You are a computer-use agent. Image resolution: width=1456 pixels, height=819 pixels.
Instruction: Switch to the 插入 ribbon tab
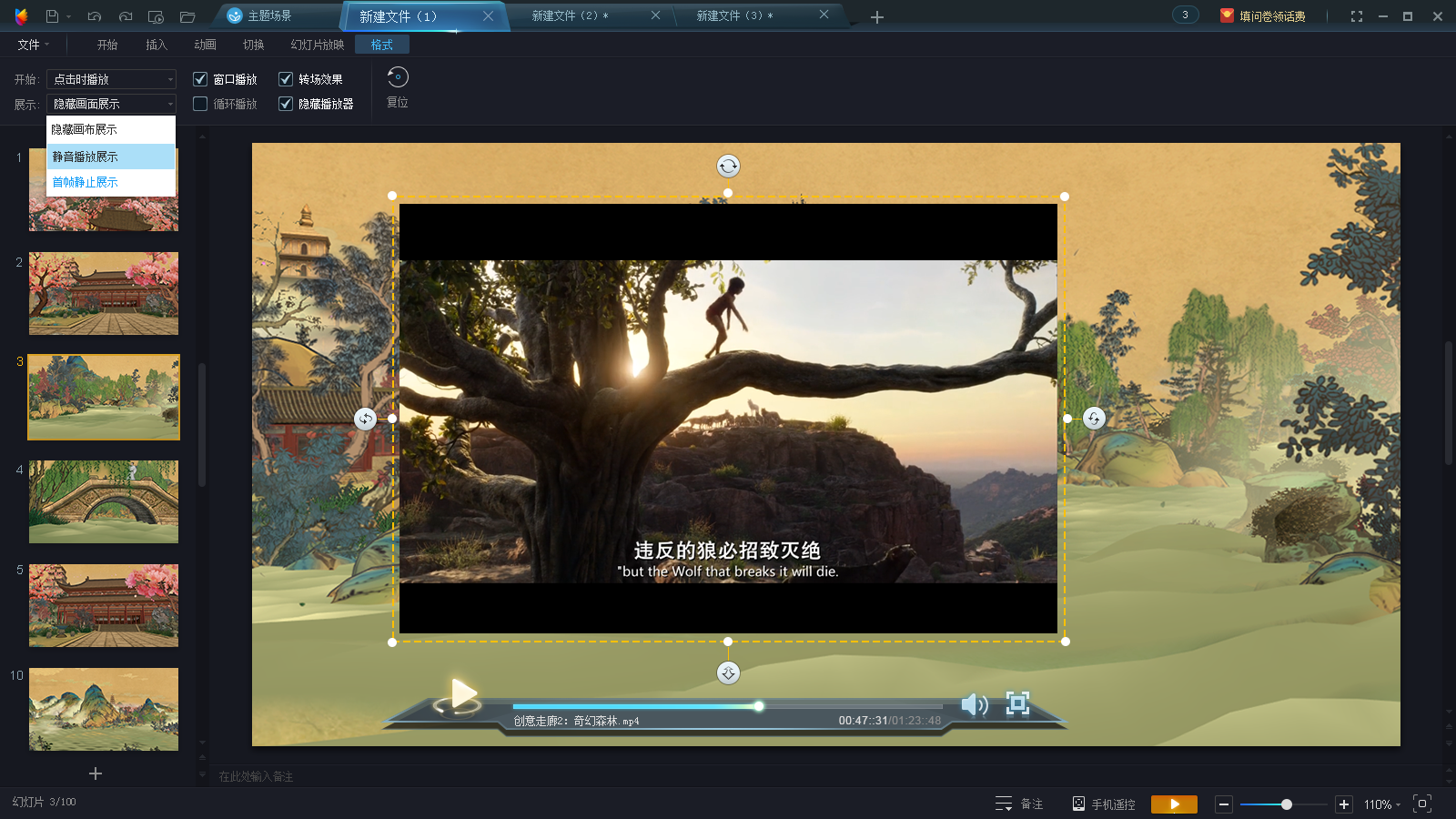coord(157,45)
